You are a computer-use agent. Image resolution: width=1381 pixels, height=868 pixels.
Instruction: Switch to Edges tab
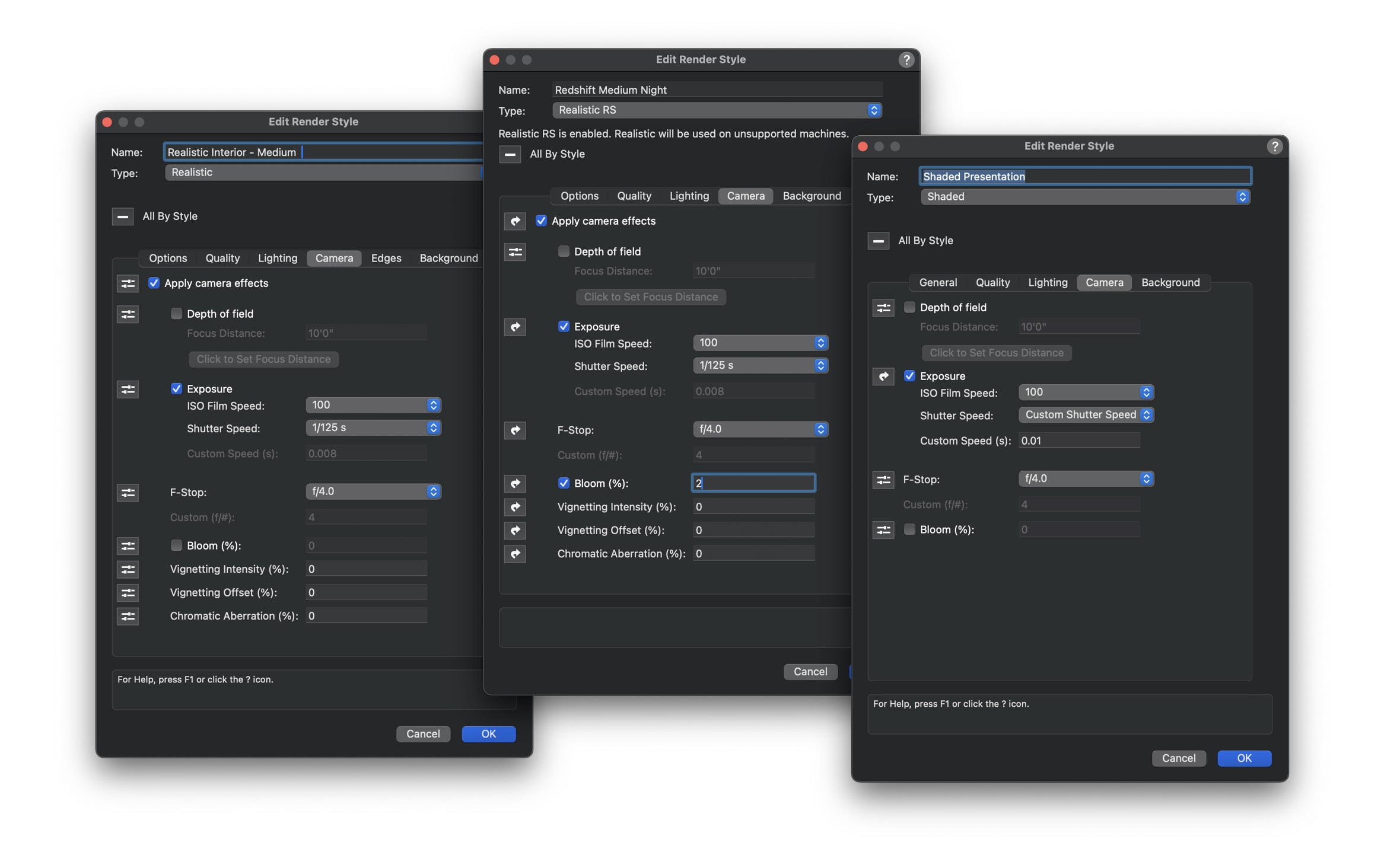386,259
